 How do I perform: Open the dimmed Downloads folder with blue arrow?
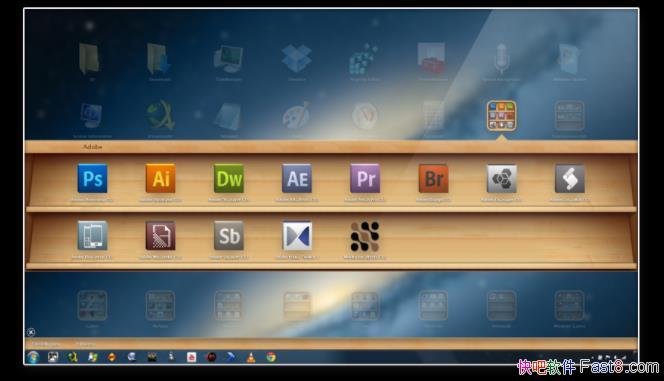(159, 59)
